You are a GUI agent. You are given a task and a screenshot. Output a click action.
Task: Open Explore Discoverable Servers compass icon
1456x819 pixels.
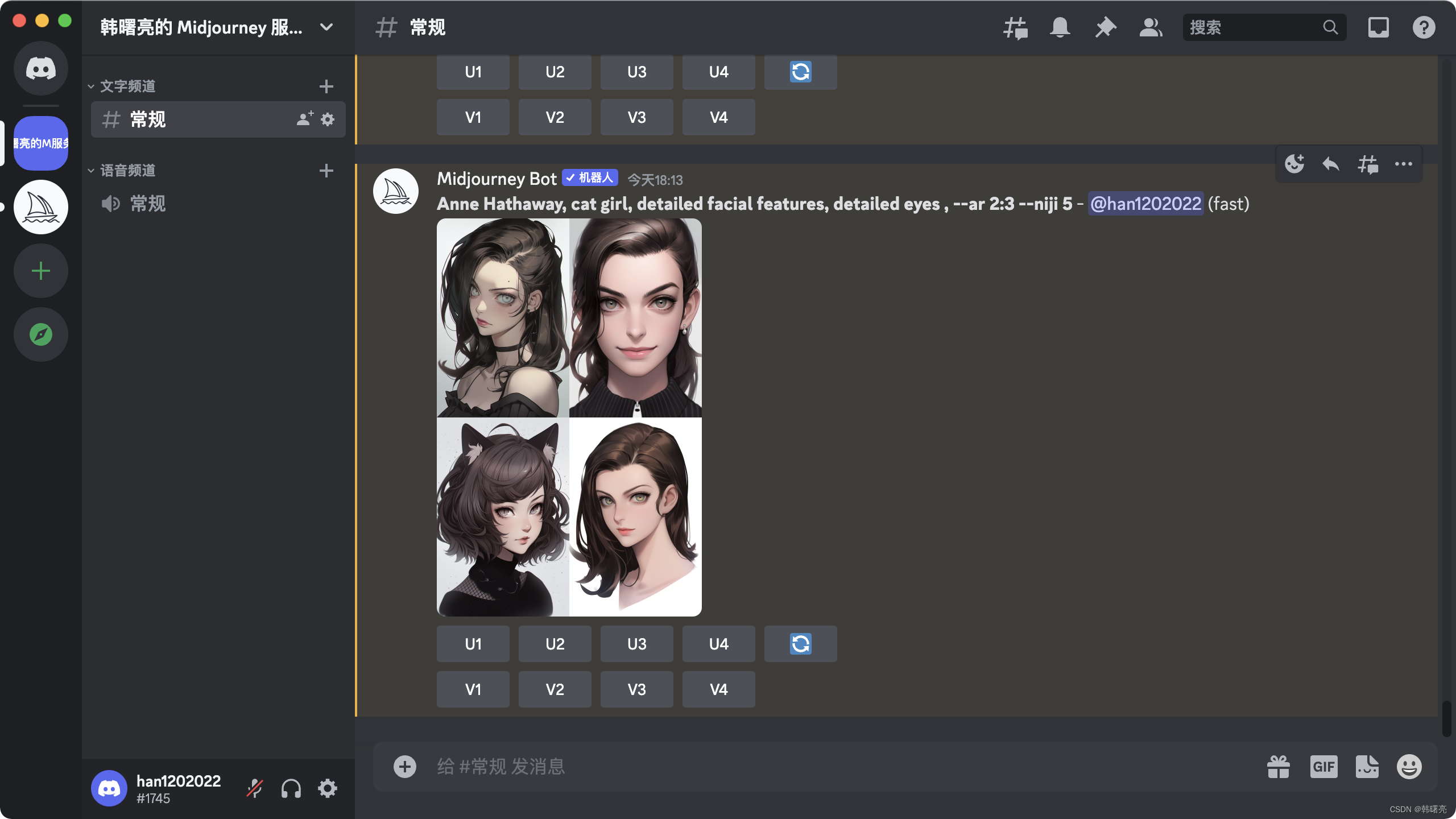[41, 334]
